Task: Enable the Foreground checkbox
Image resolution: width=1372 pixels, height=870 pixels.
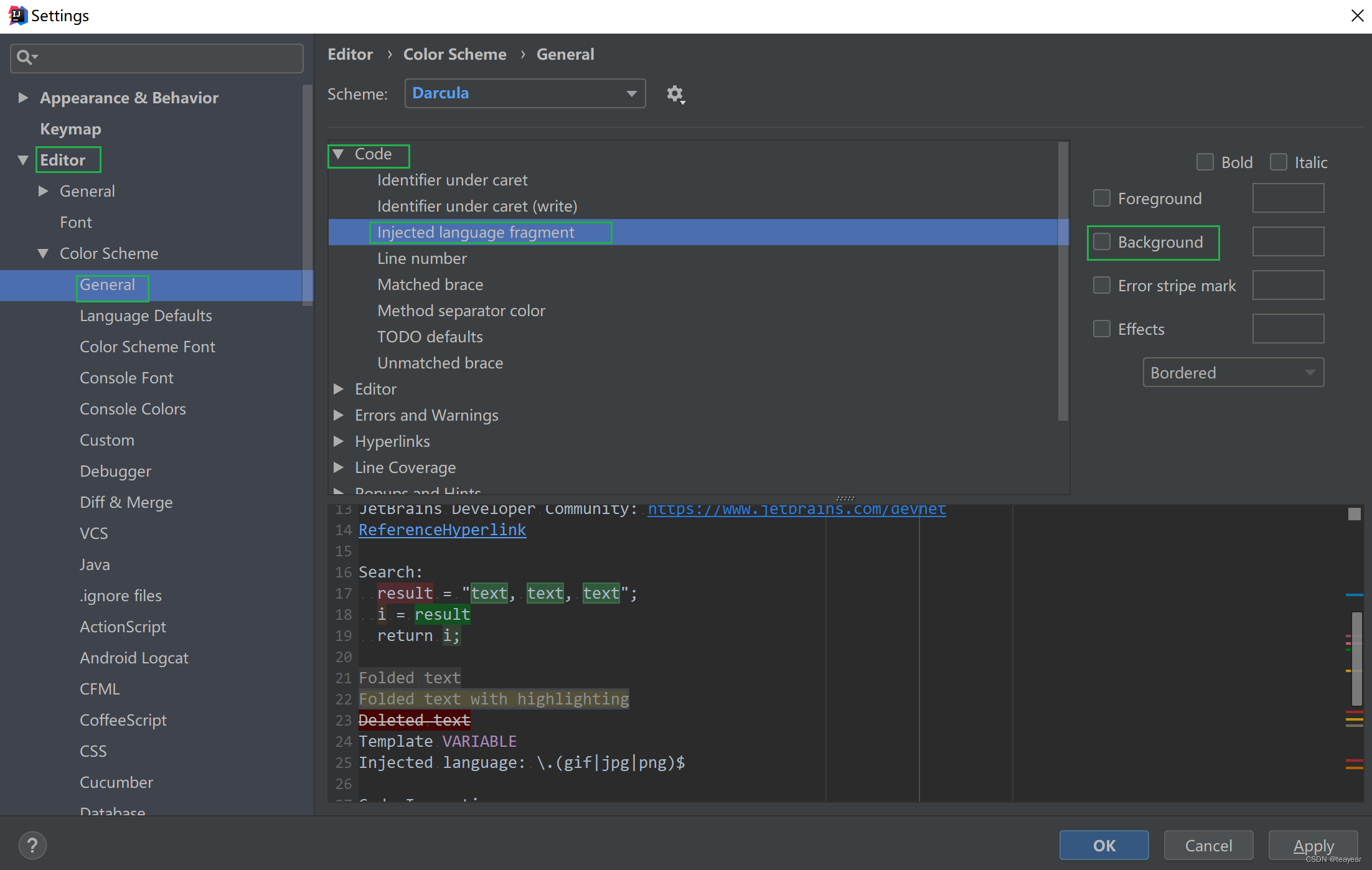Action: click(x=1101, y=198)
